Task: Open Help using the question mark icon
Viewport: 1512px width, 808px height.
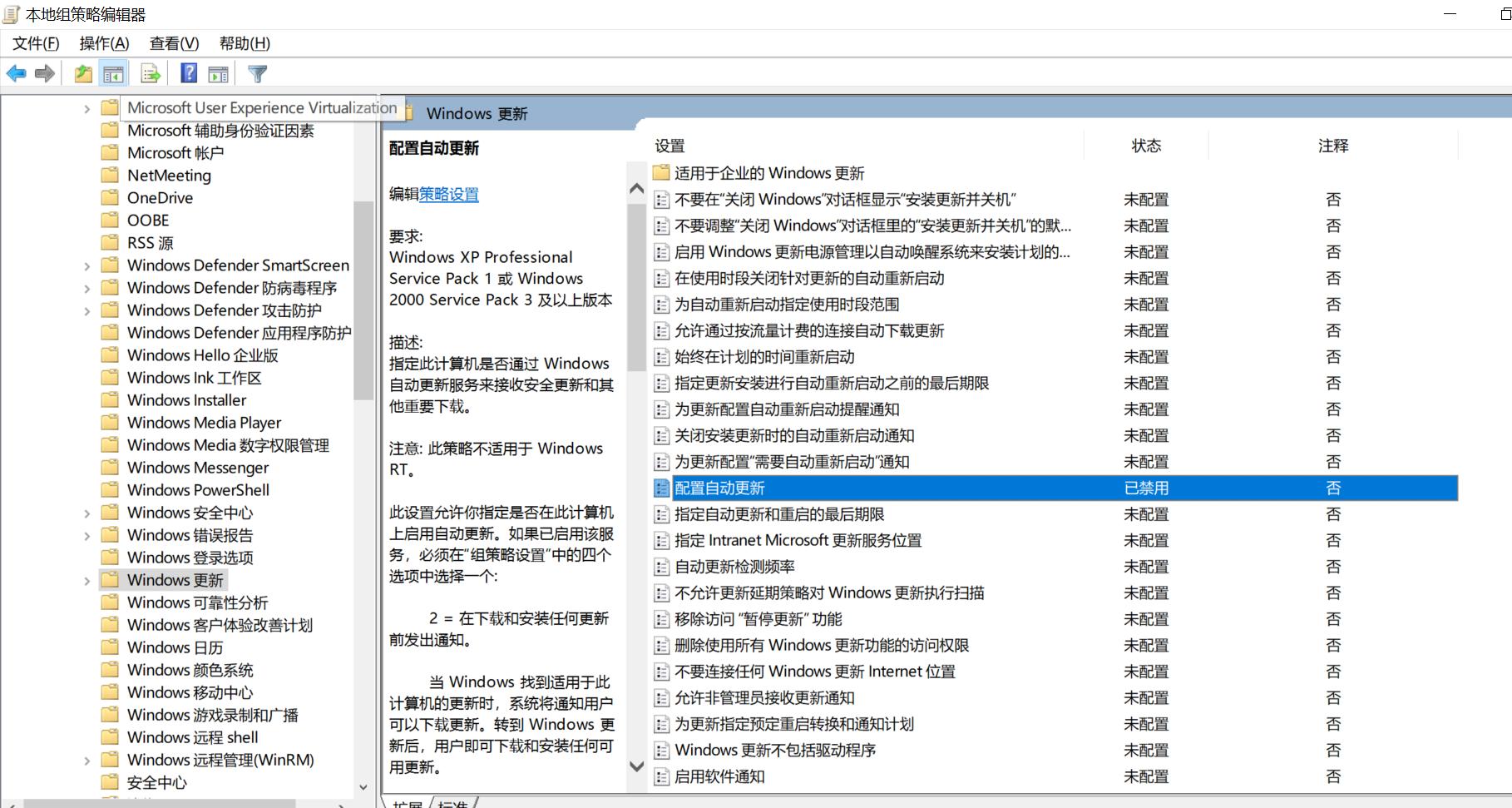Action: tap(188, 73)
